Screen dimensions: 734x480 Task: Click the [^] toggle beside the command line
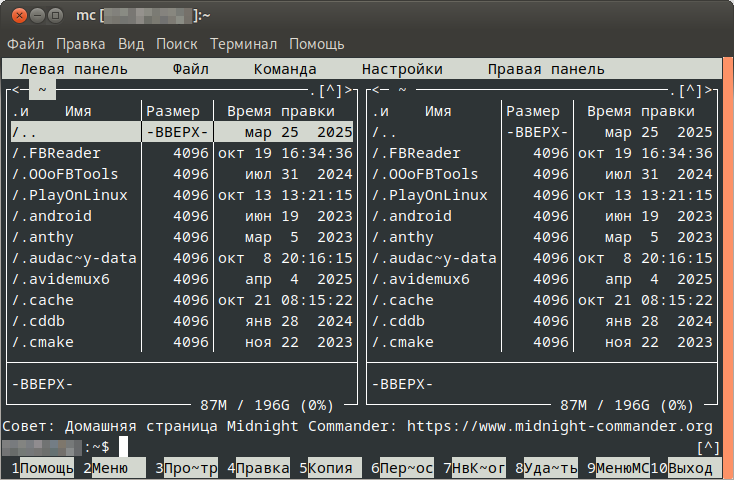(708, 446)
